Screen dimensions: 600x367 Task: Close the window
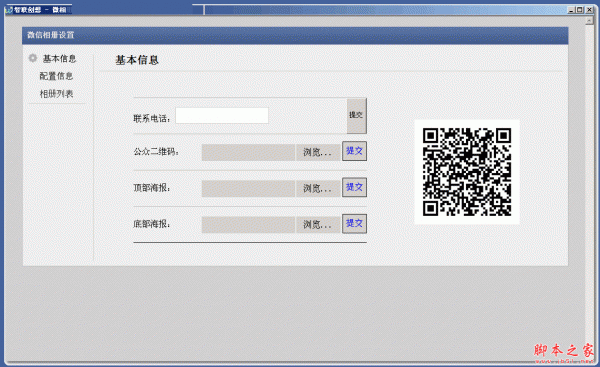589,10
